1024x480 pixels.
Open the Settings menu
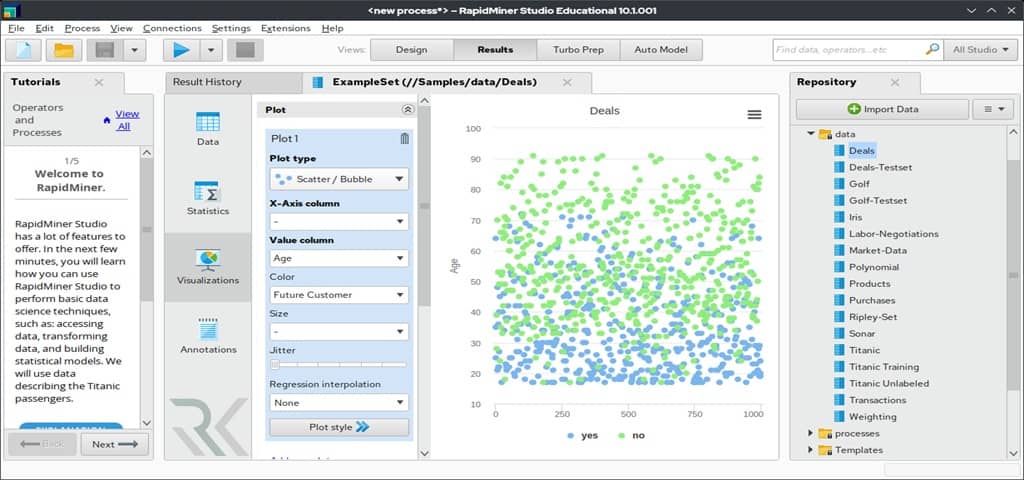click(x=231, y=28)
